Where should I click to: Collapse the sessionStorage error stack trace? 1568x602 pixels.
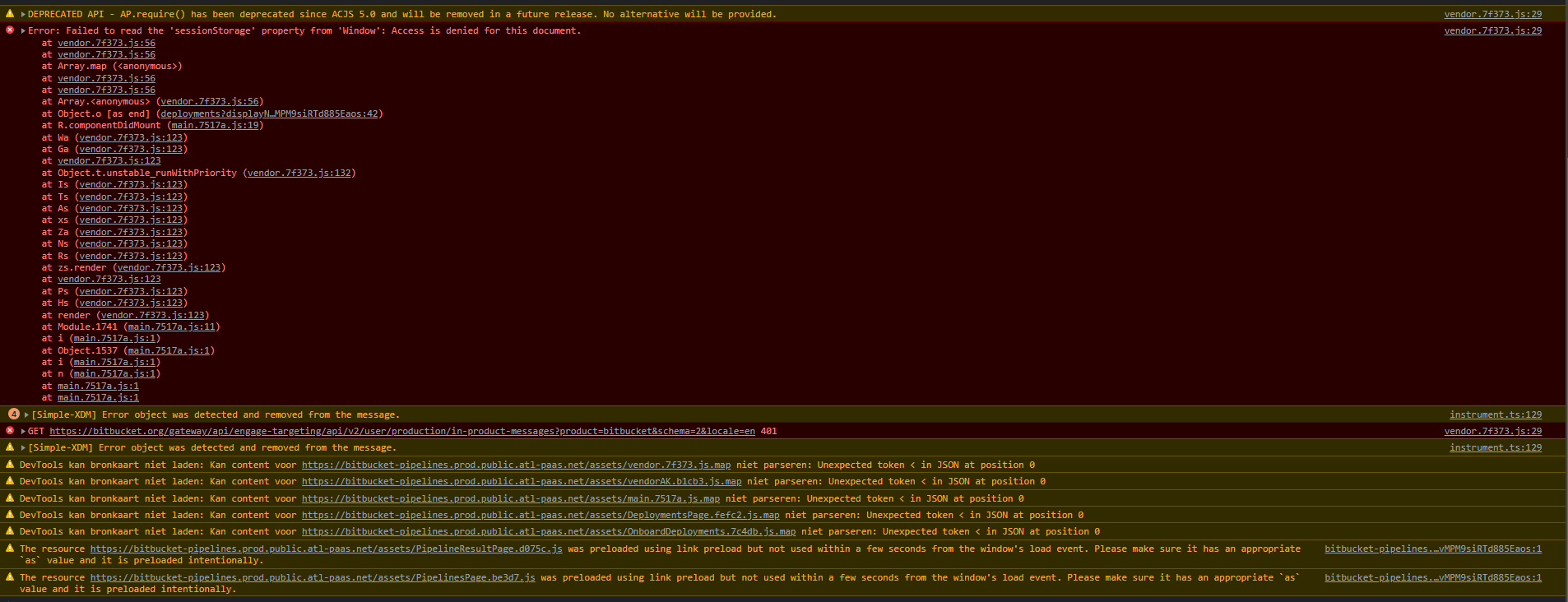[x=23, y=30]
